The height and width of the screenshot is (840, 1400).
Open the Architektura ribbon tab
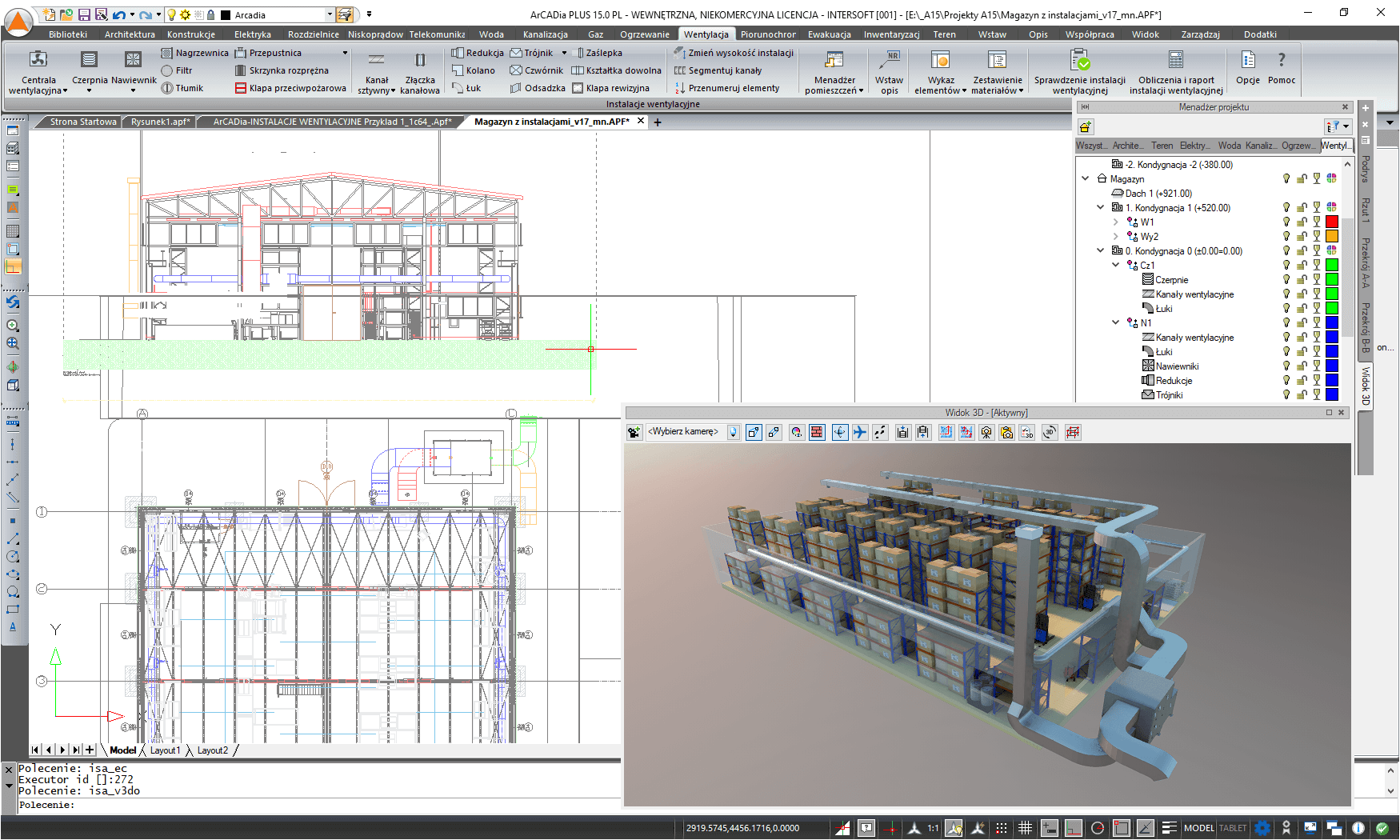coord(130,34)
